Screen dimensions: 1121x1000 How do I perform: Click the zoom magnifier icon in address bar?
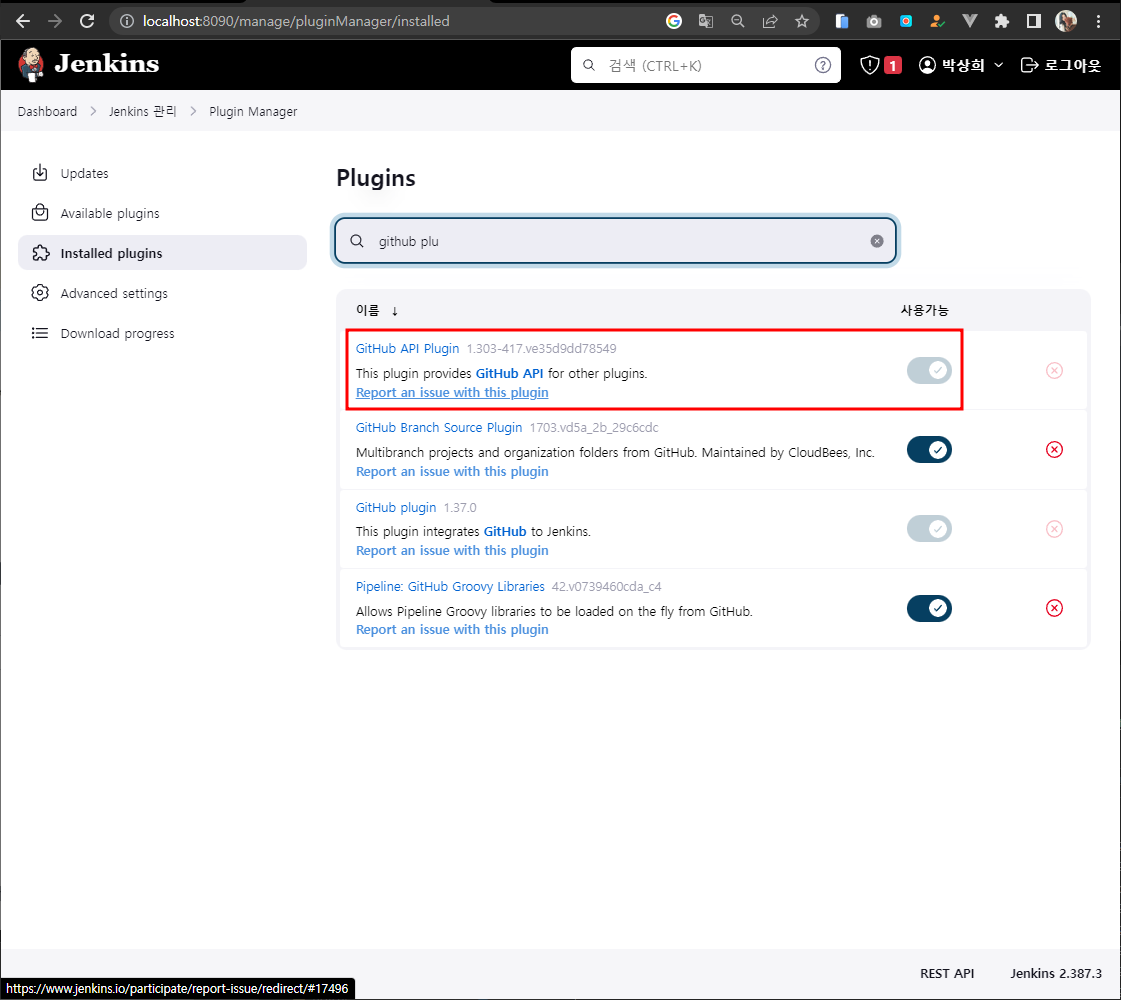coord(738,21)
